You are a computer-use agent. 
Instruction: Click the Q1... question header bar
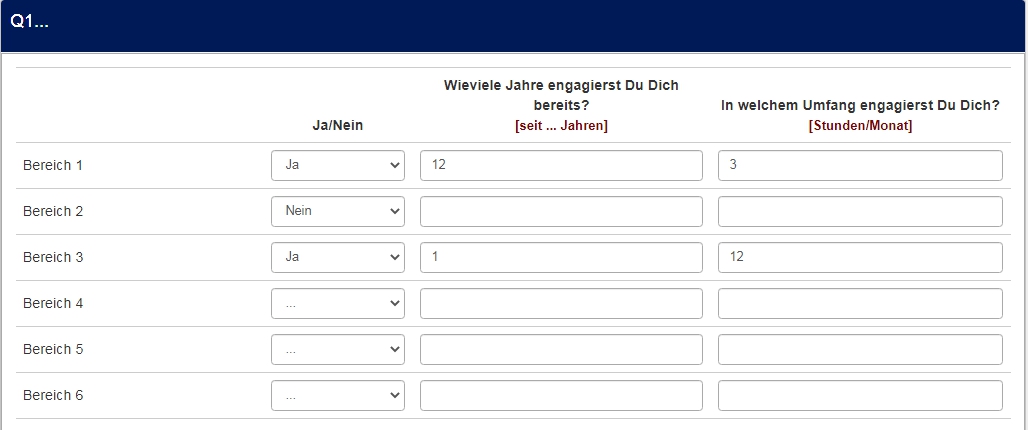(x=514, y=26)
